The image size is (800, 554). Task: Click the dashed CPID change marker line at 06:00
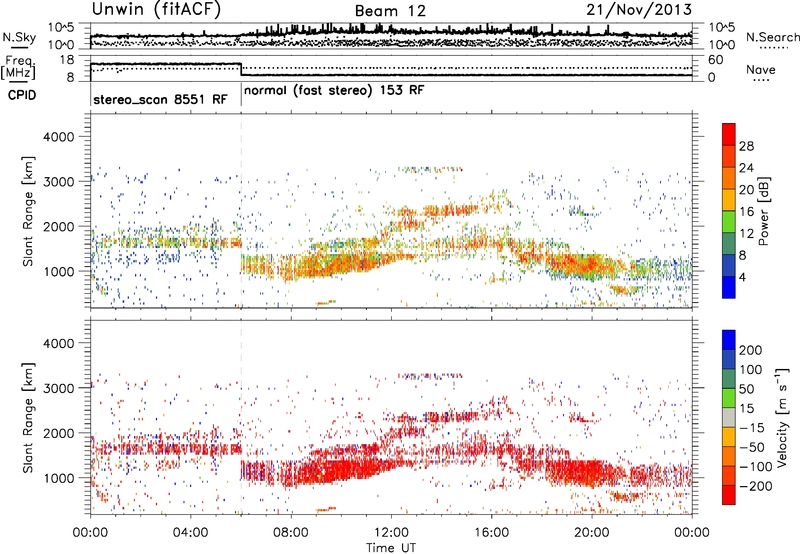tap(241, 209)
